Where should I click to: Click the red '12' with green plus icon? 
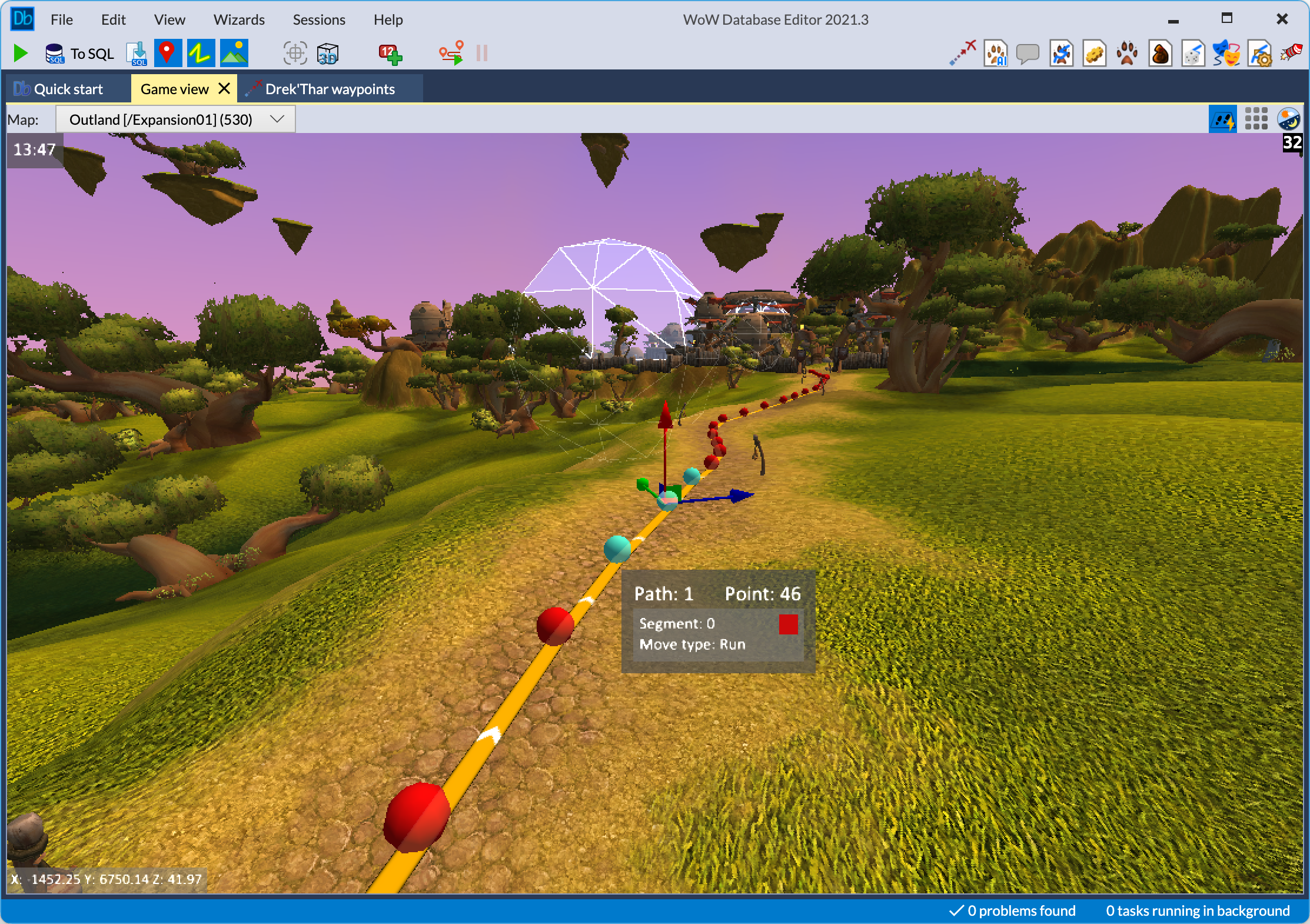tap(390, 54)
